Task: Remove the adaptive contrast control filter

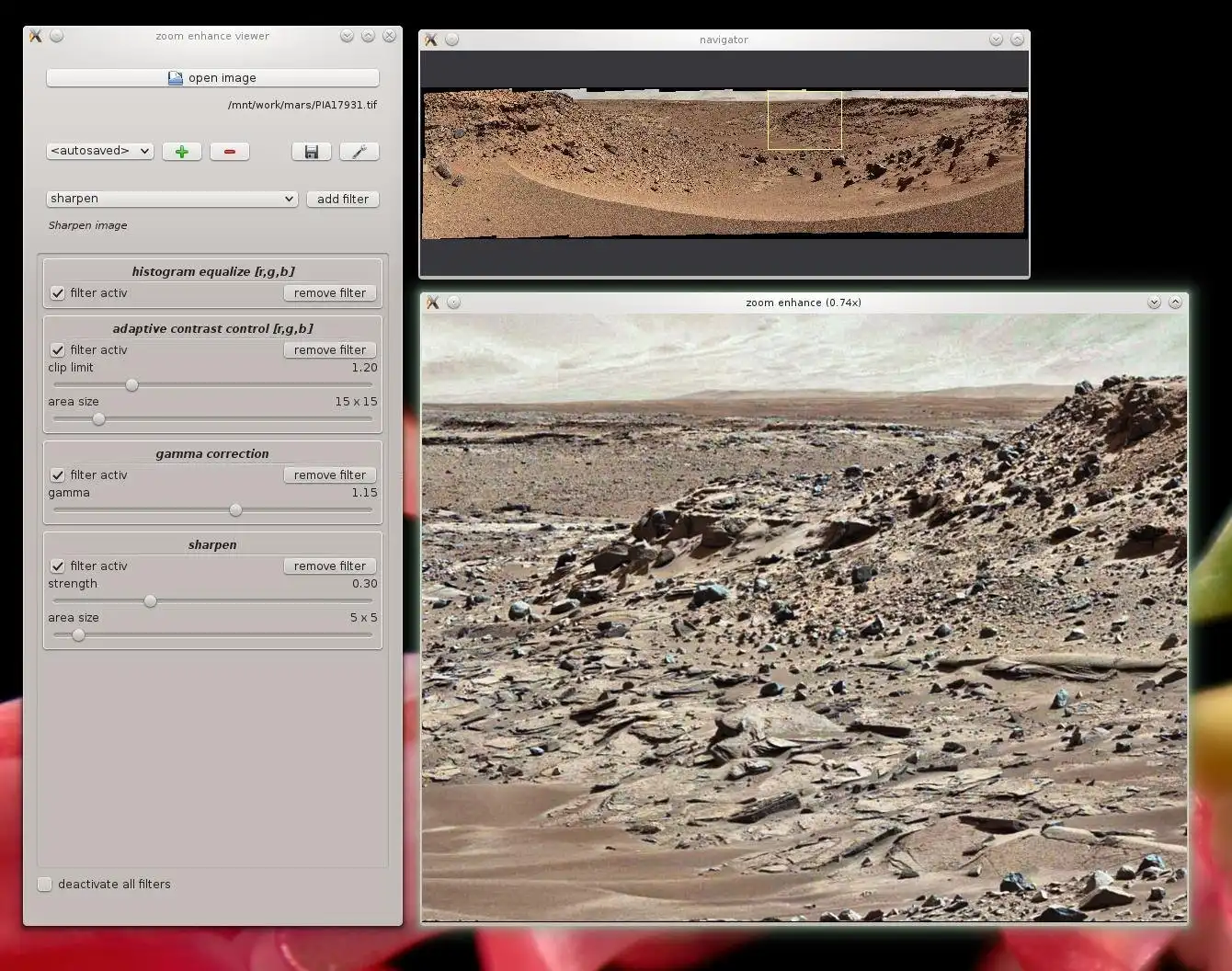Action: [330, 350]
